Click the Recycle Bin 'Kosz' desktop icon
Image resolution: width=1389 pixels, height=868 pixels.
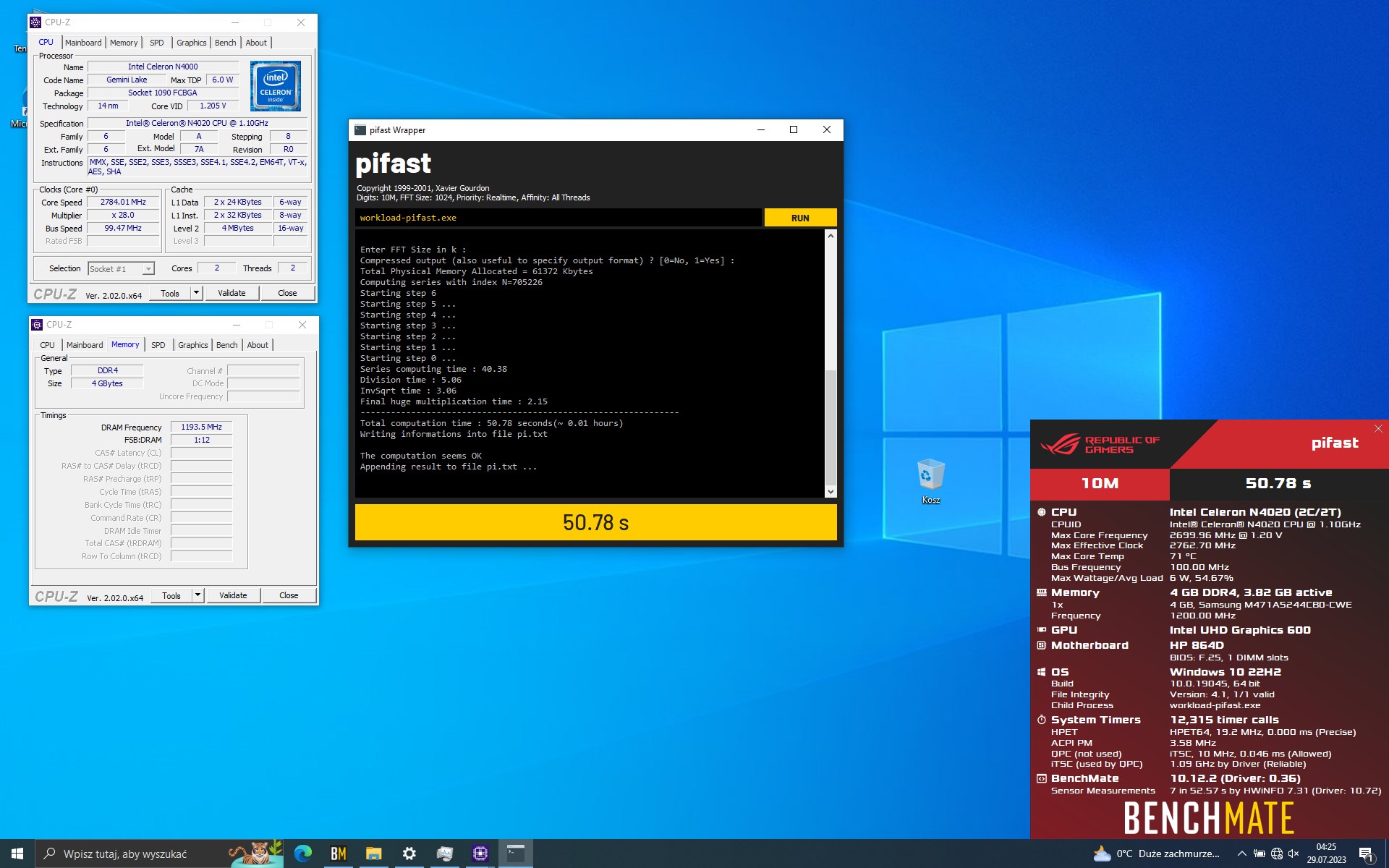[x=930, y=481]
